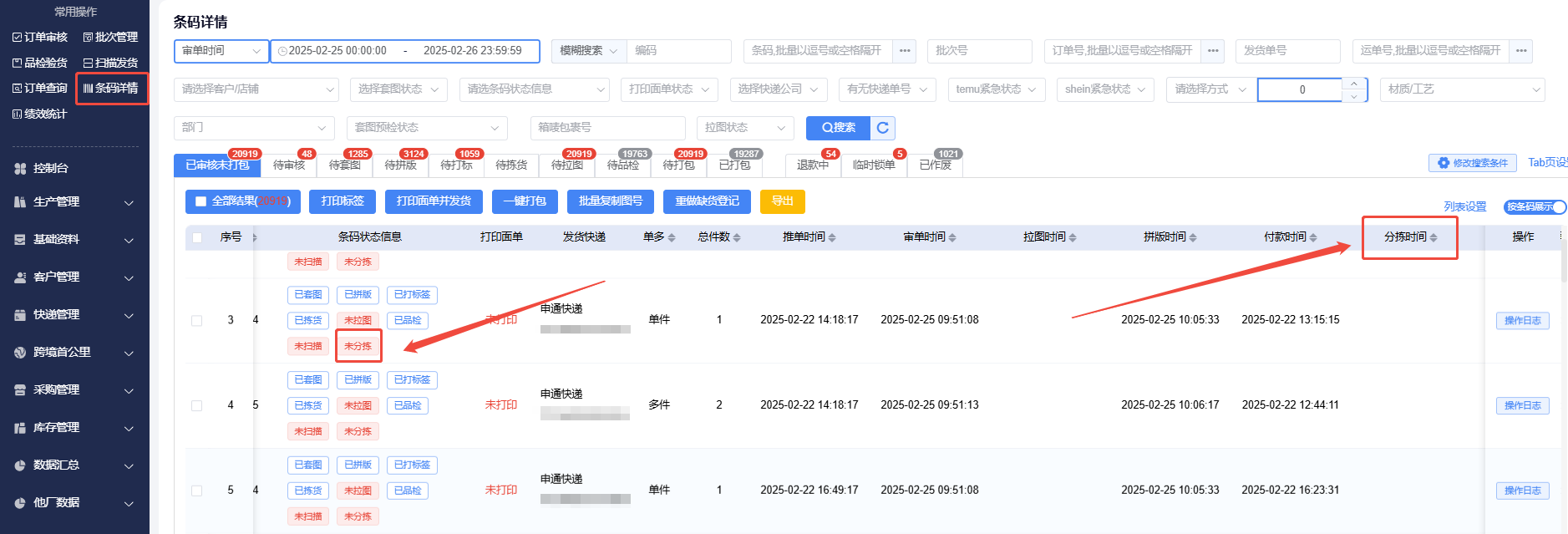The image size is (1568, 534).
Task: Click the 订单审核 shortcut icon
Action: (18, 38)
